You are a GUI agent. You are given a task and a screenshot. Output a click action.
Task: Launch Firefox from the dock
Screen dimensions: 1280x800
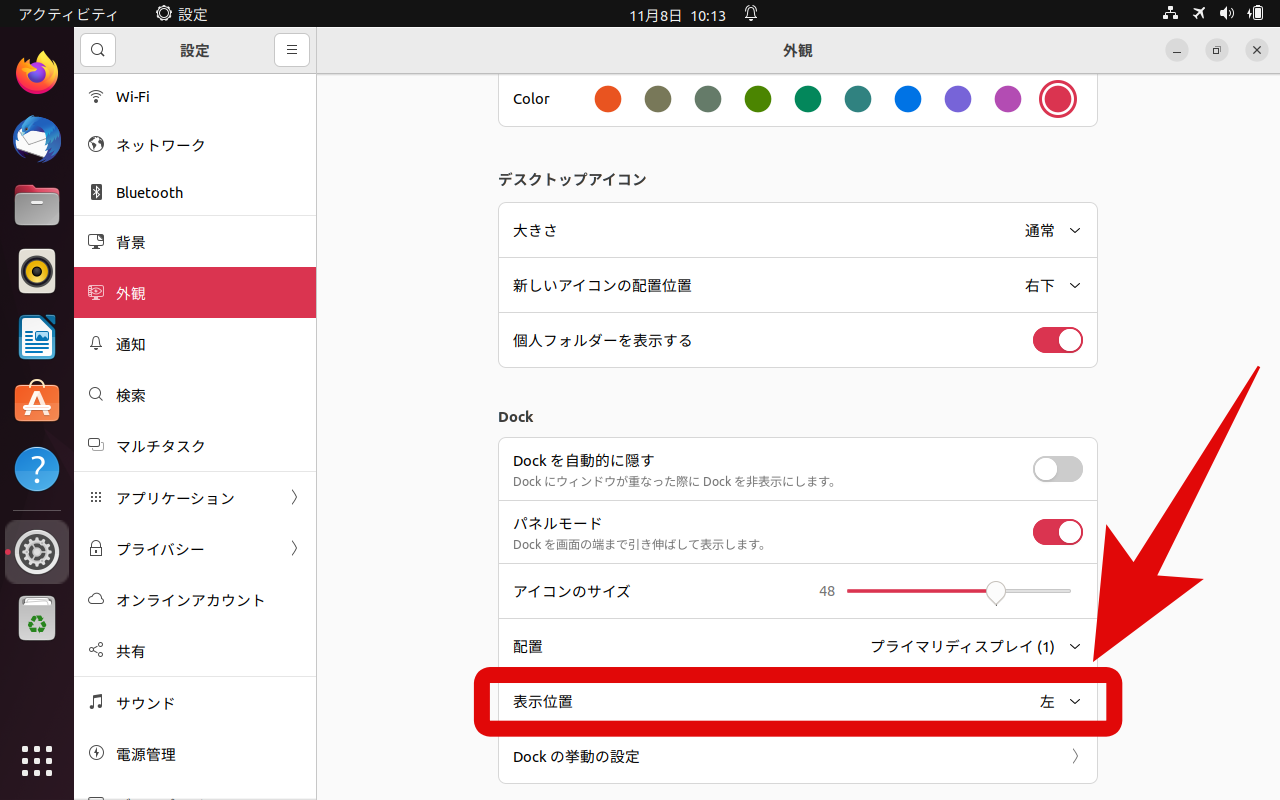[x=36, y=72]
